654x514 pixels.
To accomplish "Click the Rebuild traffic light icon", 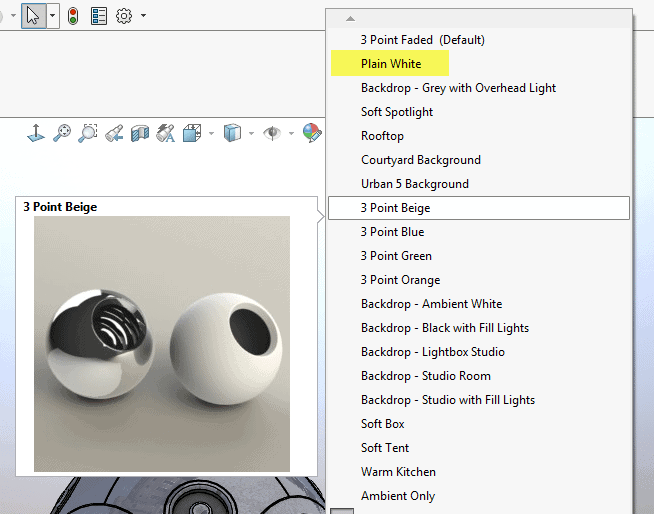I will pos(73,16).
